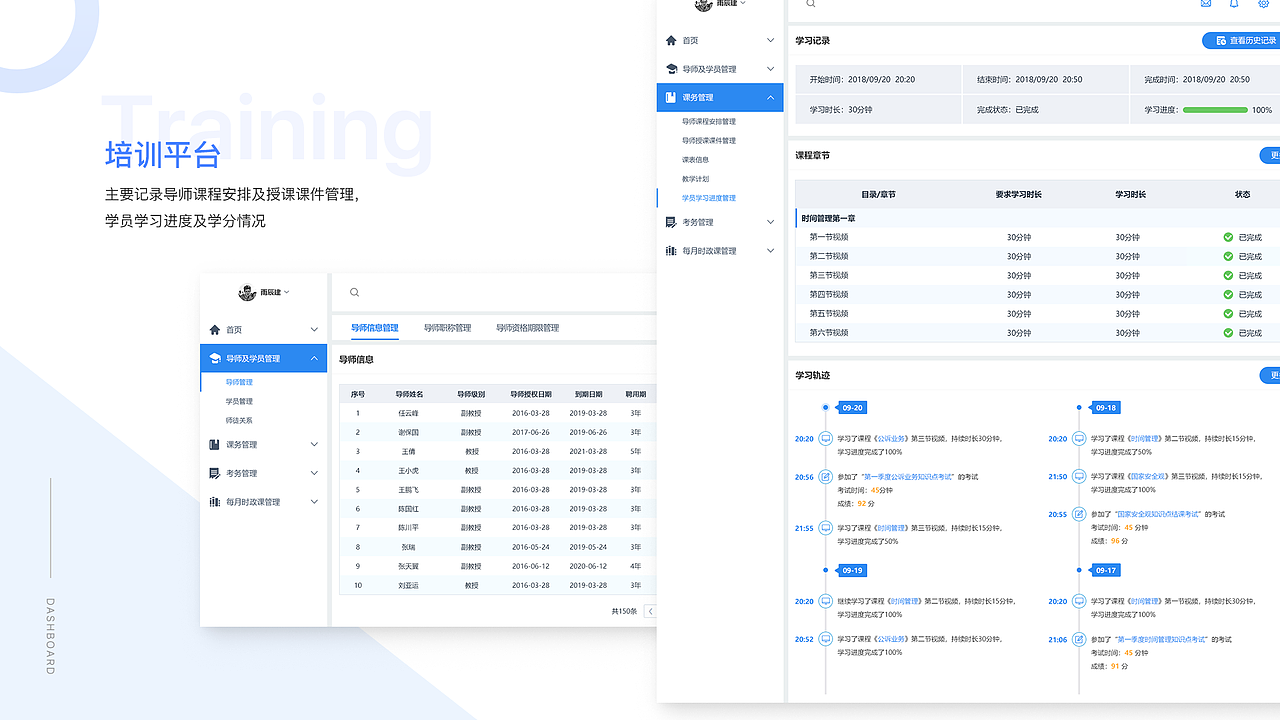This screenshot has height=720, width=1280.
Task: Click exam edit icon at 09-18 20:55 entry
Action: pyautogui.click(x=1079, y=514)
